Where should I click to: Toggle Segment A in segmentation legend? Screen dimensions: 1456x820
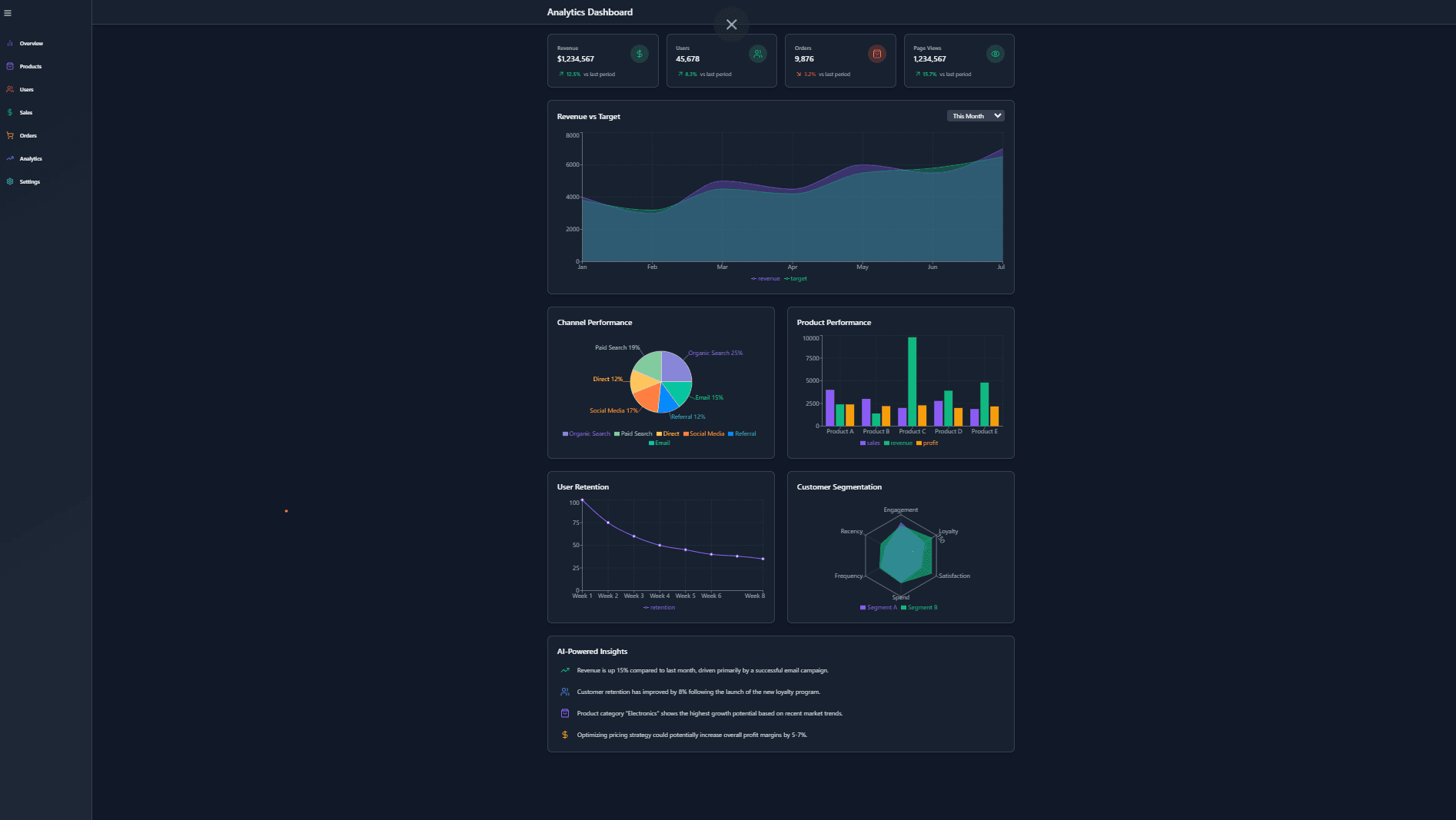[879, 608]
